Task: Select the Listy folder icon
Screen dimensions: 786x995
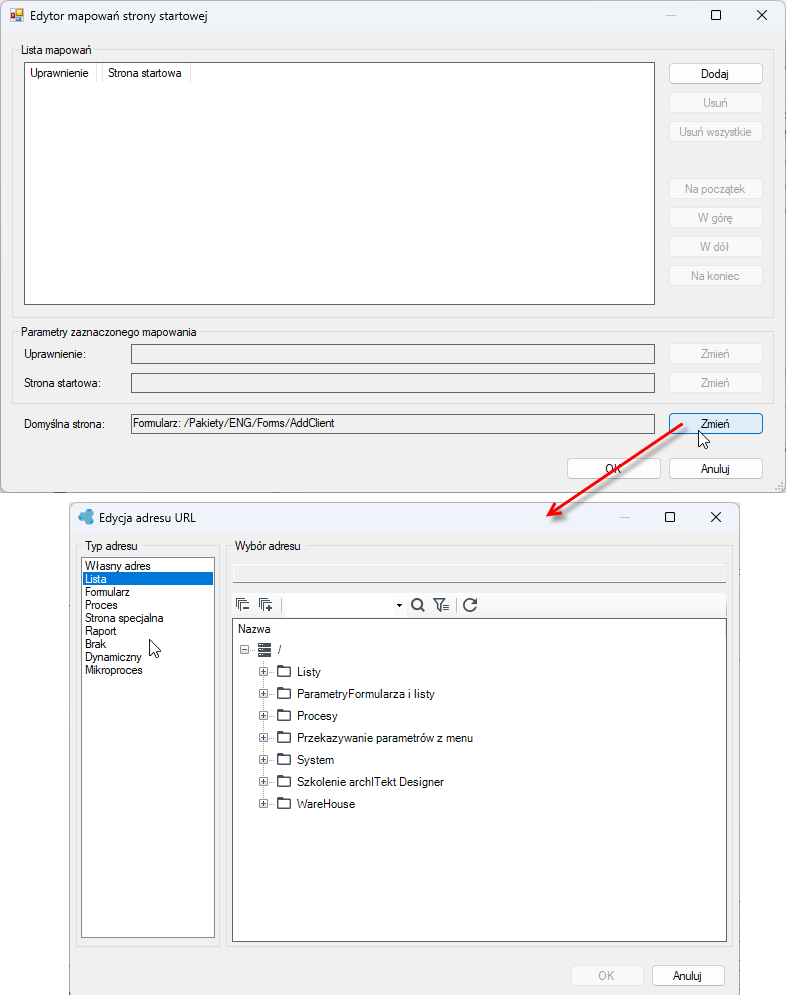Action: tap(284, 671)
